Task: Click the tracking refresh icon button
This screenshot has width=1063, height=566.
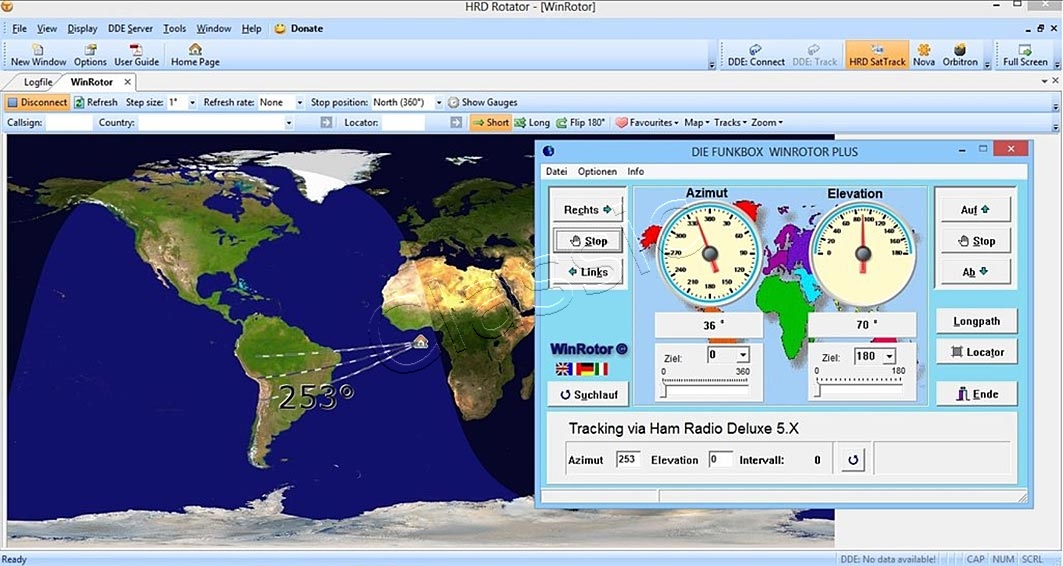Action: 853,460
